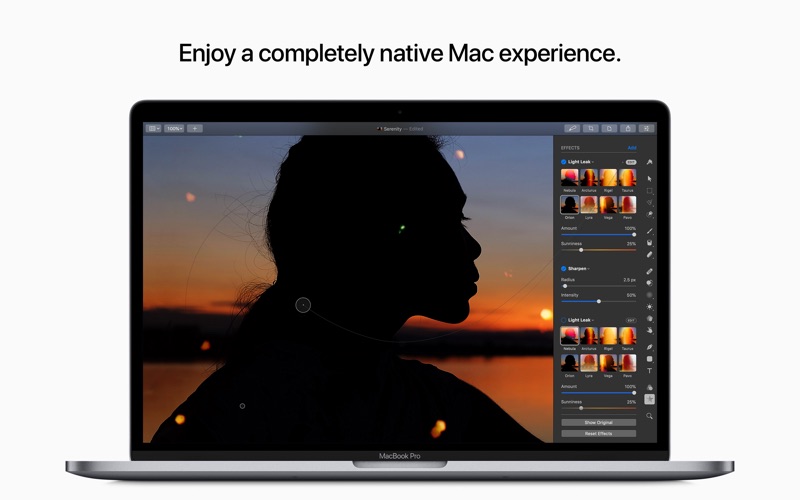Screen dimensions: 800x500
Task: Disable the checked Light Leak effect
Action: pos(563,162)
